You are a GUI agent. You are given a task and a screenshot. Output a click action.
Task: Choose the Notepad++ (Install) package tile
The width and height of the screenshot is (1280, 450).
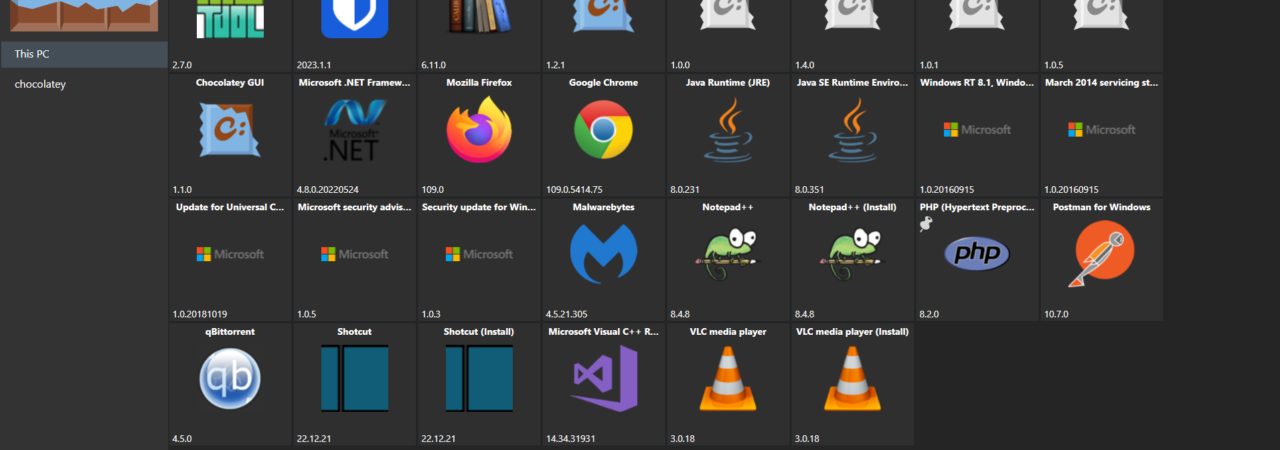[852, 260]
